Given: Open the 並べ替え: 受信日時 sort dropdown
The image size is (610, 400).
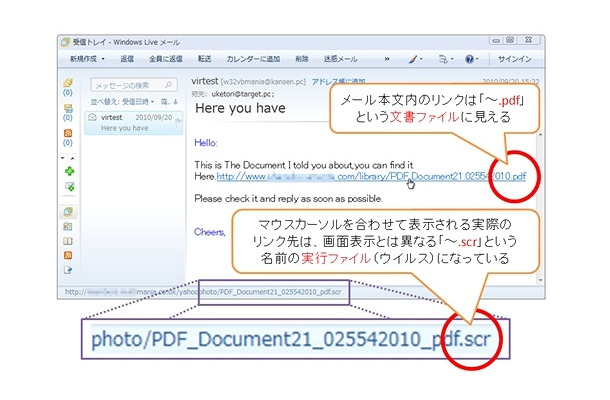Looking at the screenshot, I should (x=122, y=102).
